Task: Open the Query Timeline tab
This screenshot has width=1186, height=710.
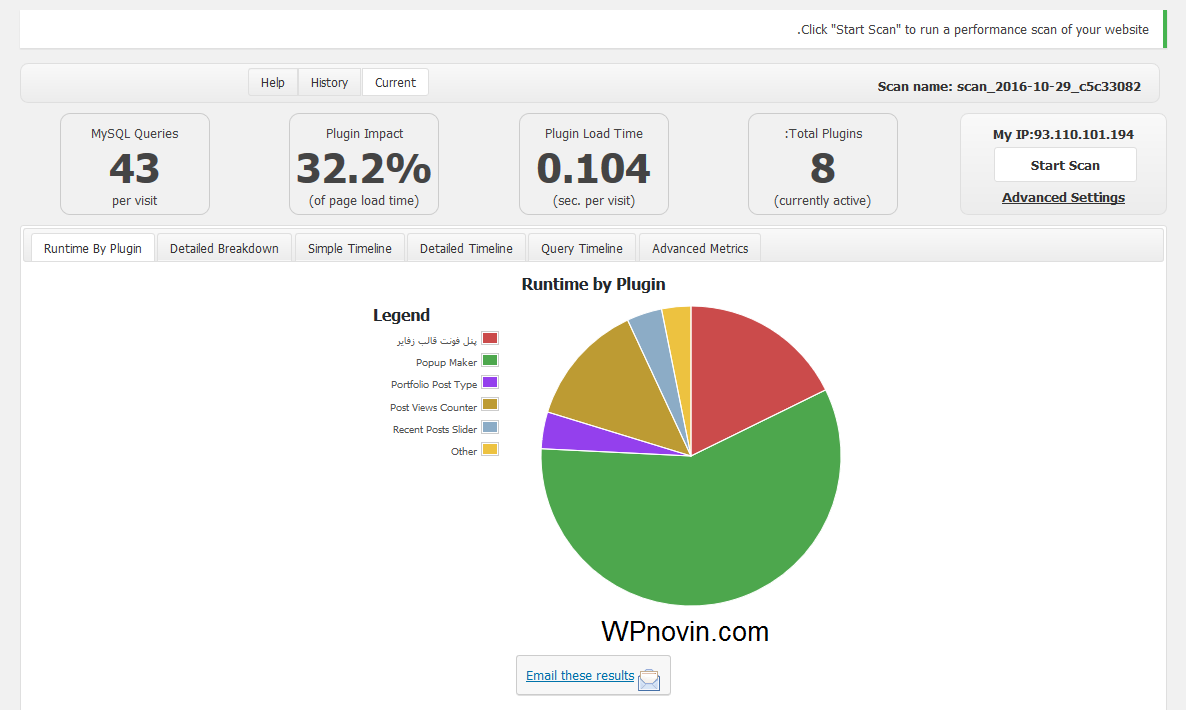Action: (582, 248)
